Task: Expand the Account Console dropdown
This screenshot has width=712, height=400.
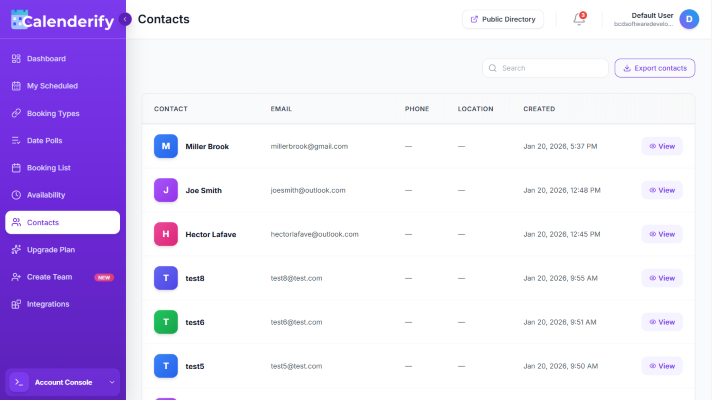Action: (112, 382)
